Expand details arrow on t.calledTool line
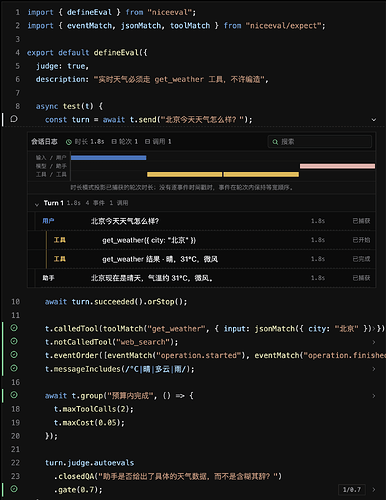 374,329
